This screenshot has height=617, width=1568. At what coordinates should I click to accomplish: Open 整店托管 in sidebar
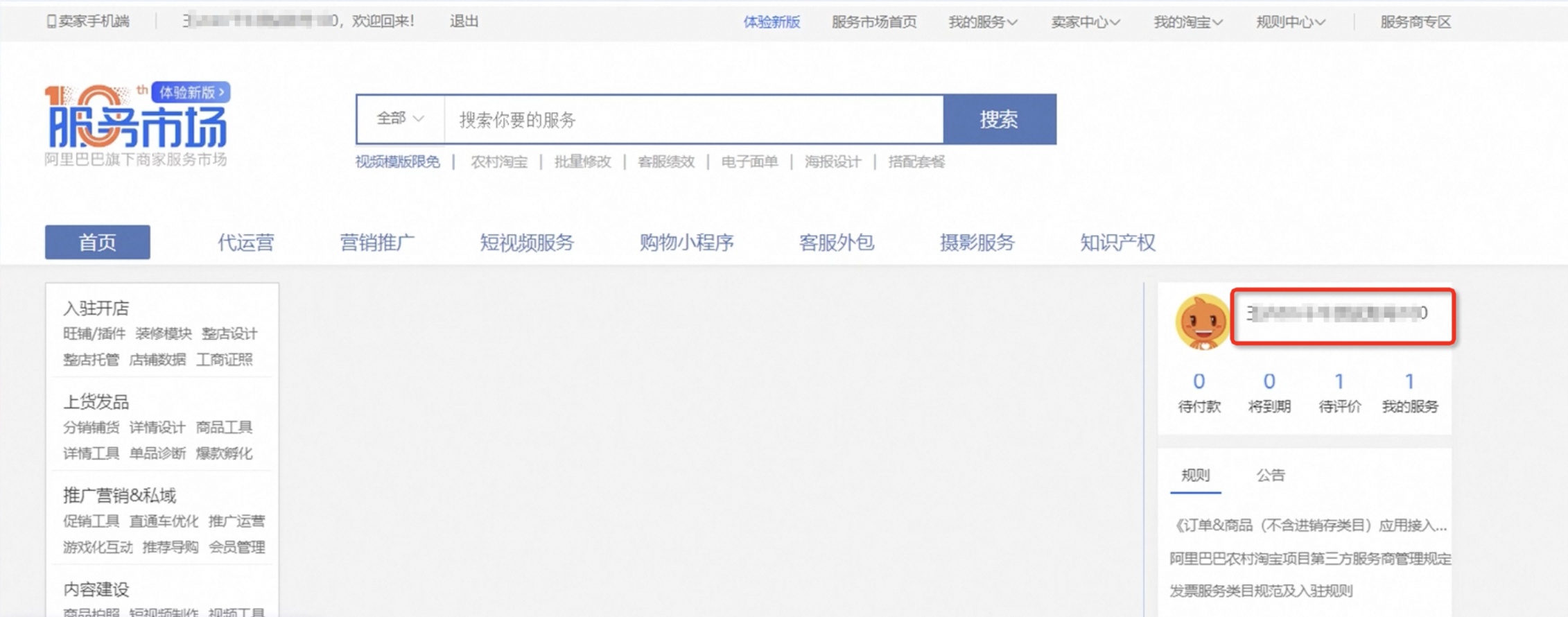[x=91, y=359]
